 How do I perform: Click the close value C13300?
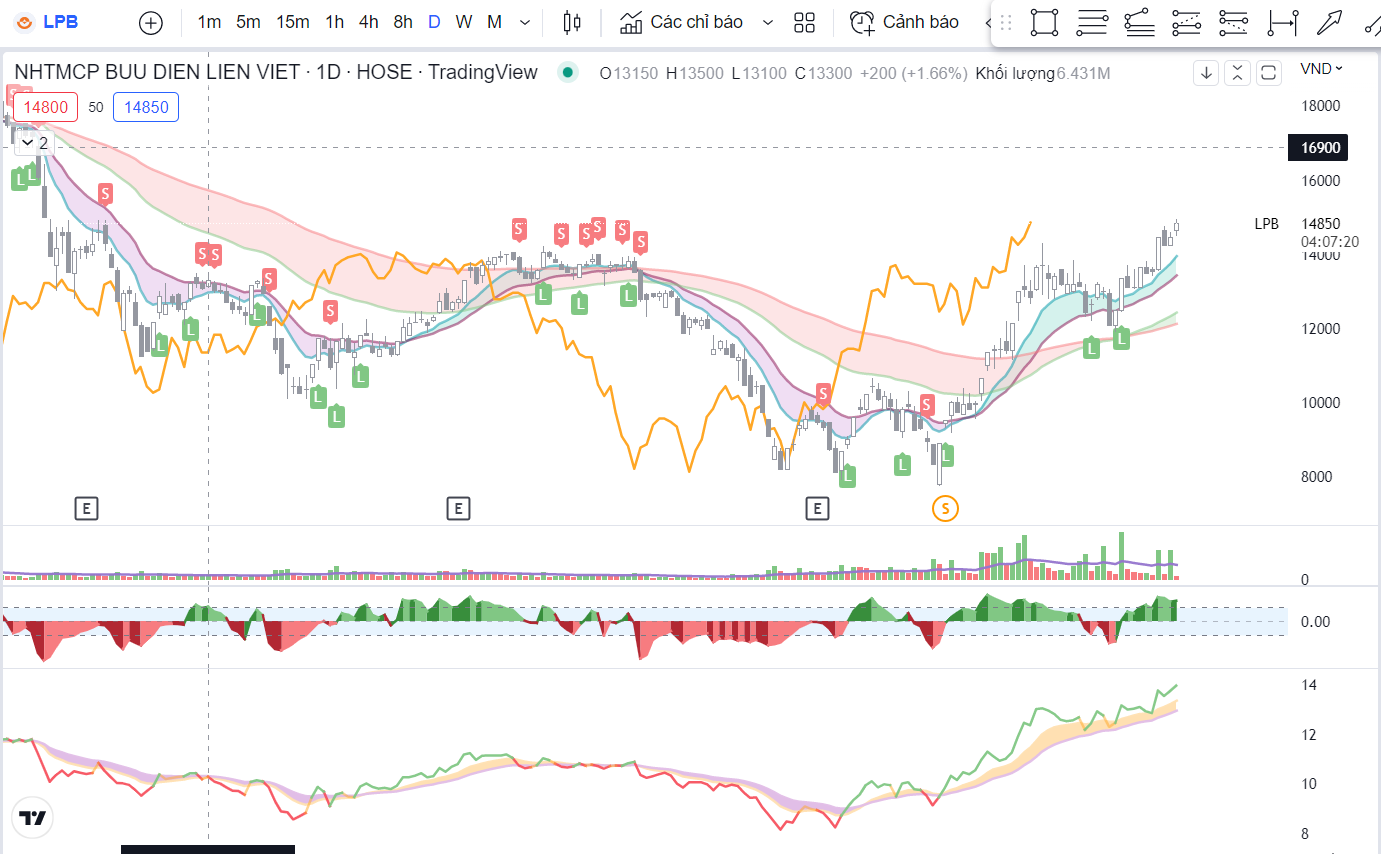click(x=823, y=73)
